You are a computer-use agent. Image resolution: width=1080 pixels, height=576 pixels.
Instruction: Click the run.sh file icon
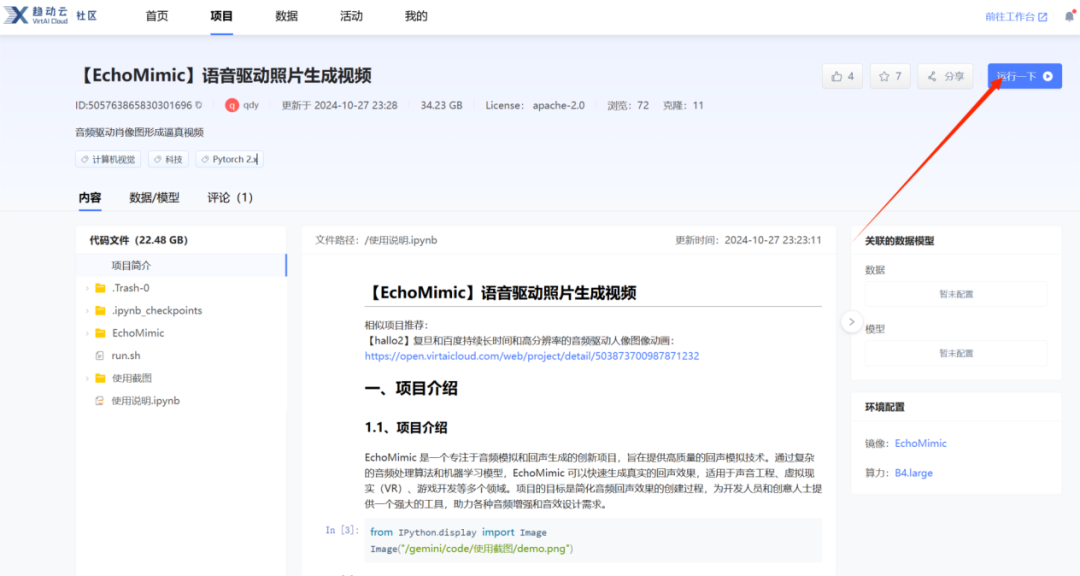100,356
